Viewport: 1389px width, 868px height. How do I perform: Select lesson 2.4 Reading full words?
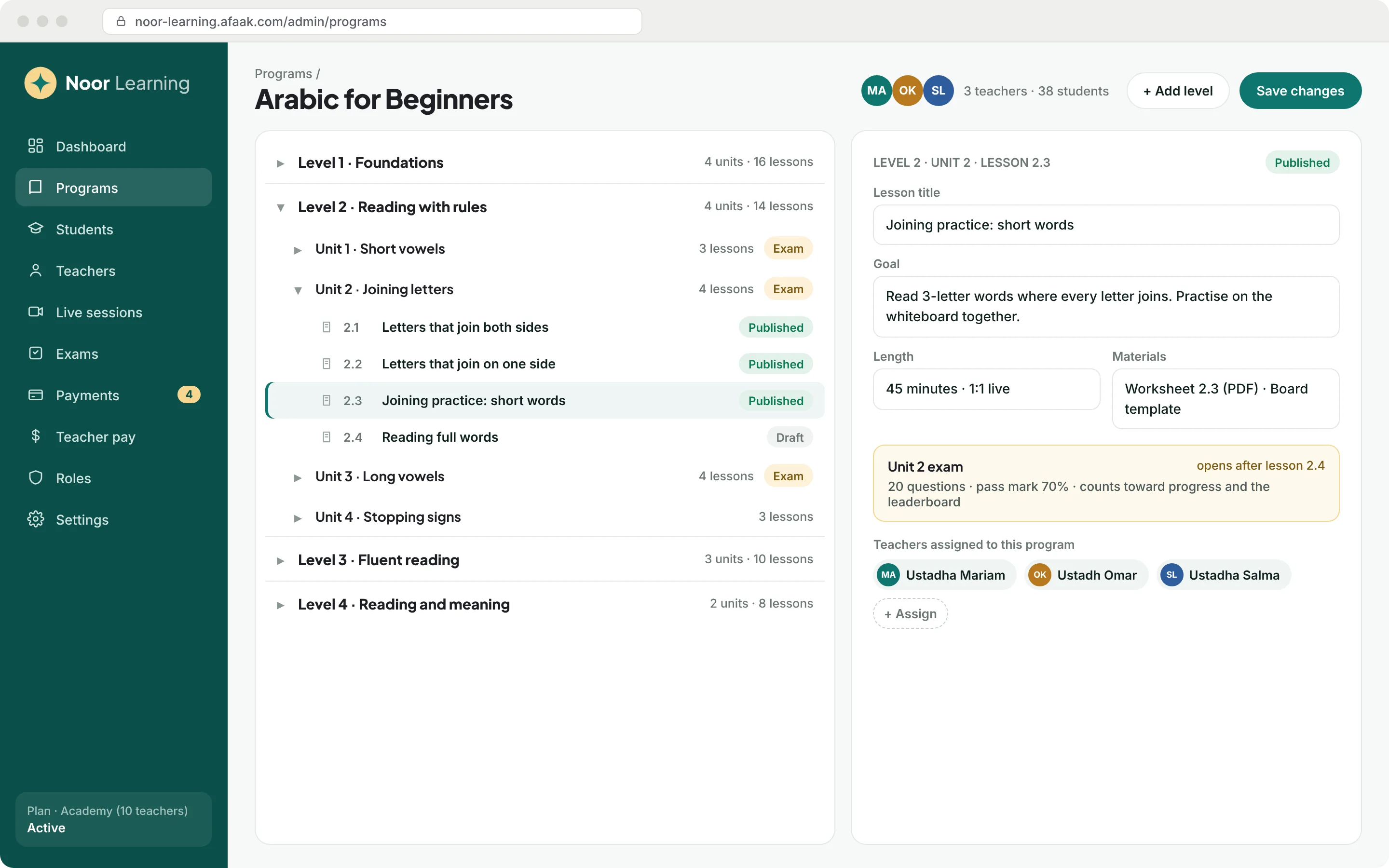(545, 437)
